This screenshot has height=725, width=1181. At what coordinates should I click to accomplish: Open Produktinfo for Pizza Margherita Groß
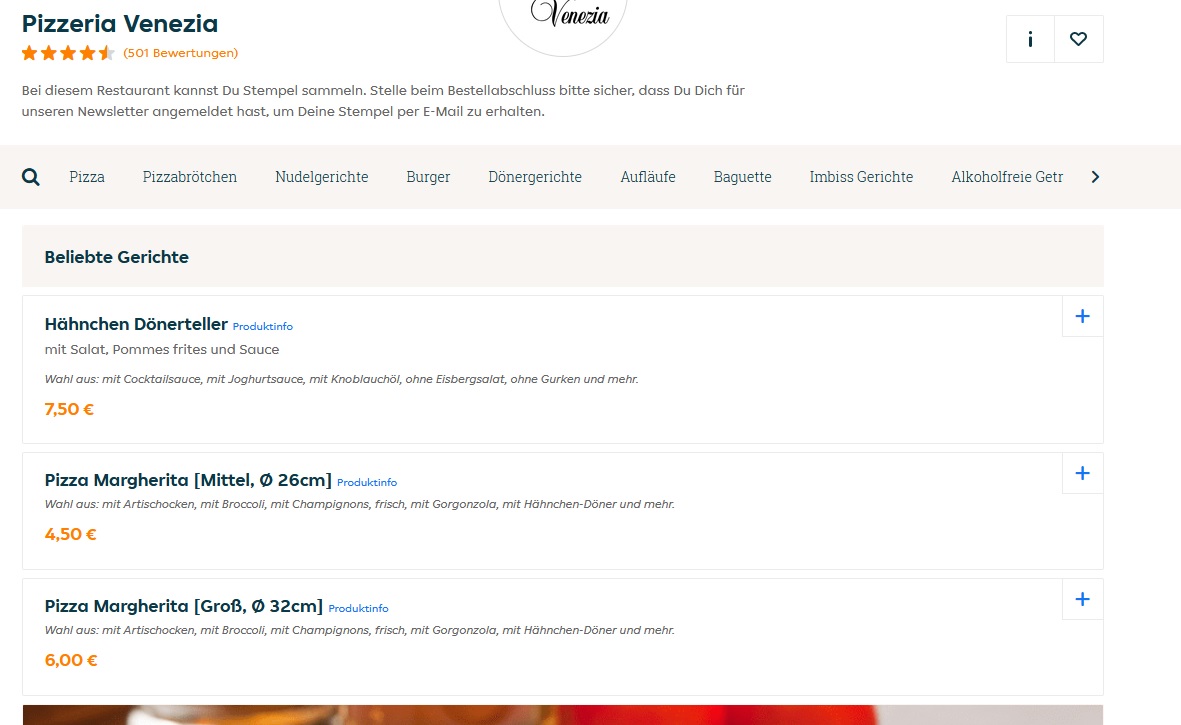(359, 608)
